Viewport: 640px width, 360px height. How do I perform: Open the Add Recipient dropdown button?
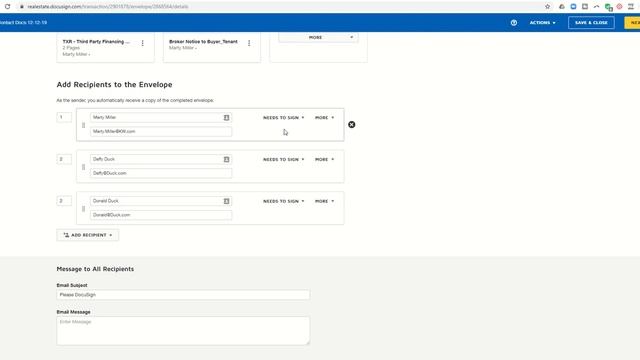[88, 235]
